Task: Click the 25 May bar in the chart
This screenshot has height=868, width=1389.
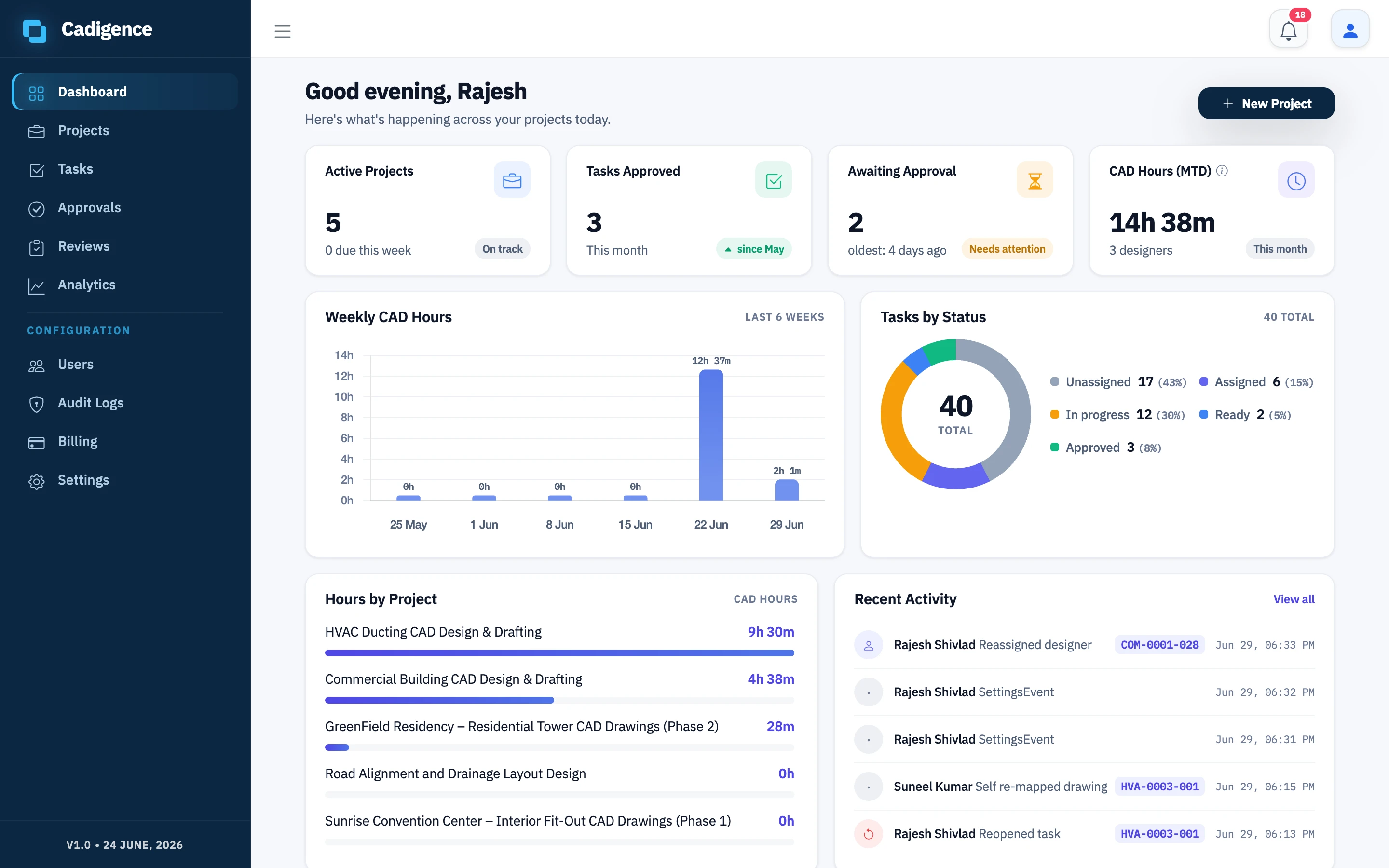Action: pos(408,498)
